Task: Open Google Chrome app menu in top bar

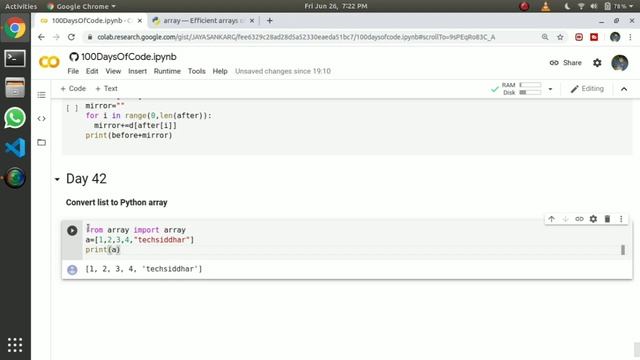Action: [x=81, y=6]
